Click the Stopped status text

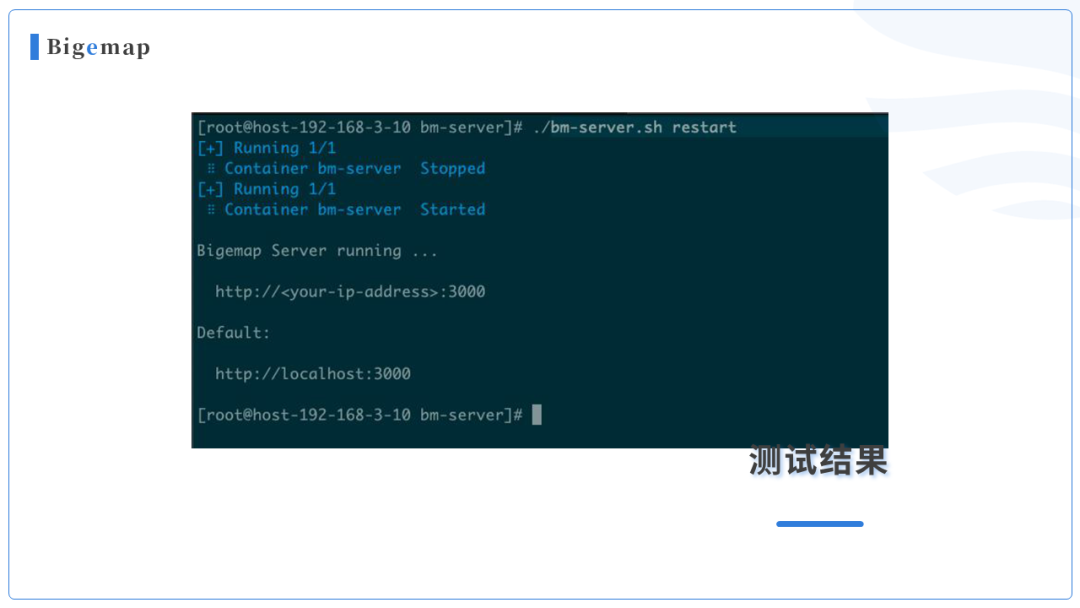click(453, 169)
